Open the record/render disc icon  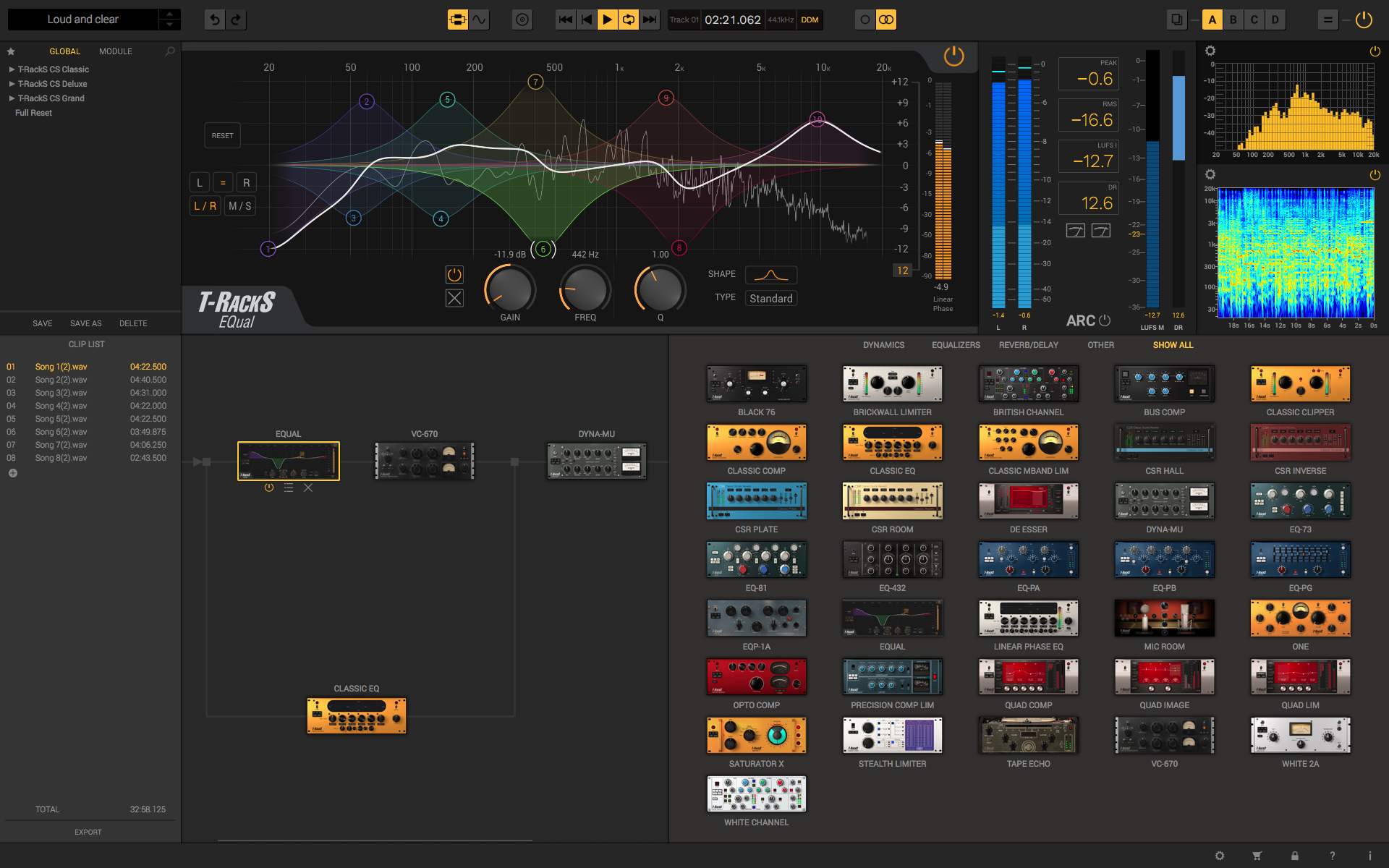click(x=522, y=20)
